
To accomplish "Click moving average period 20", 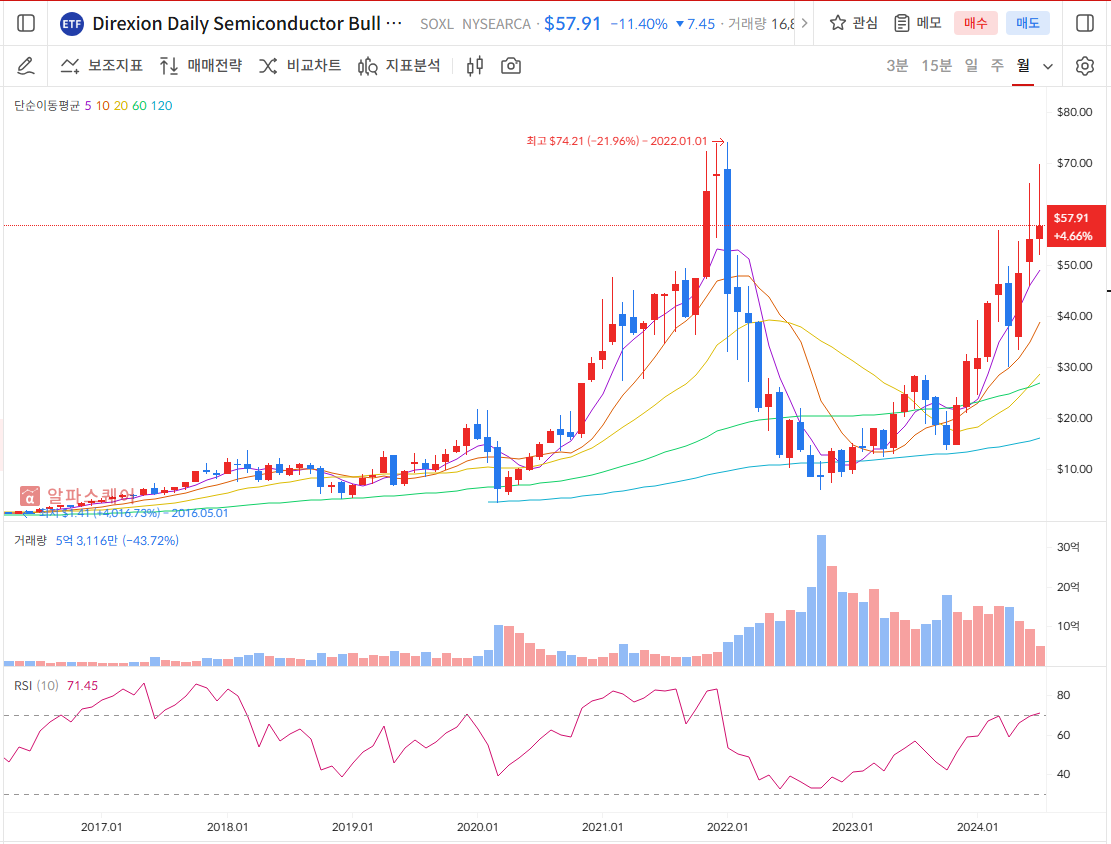I will point(121,106).
